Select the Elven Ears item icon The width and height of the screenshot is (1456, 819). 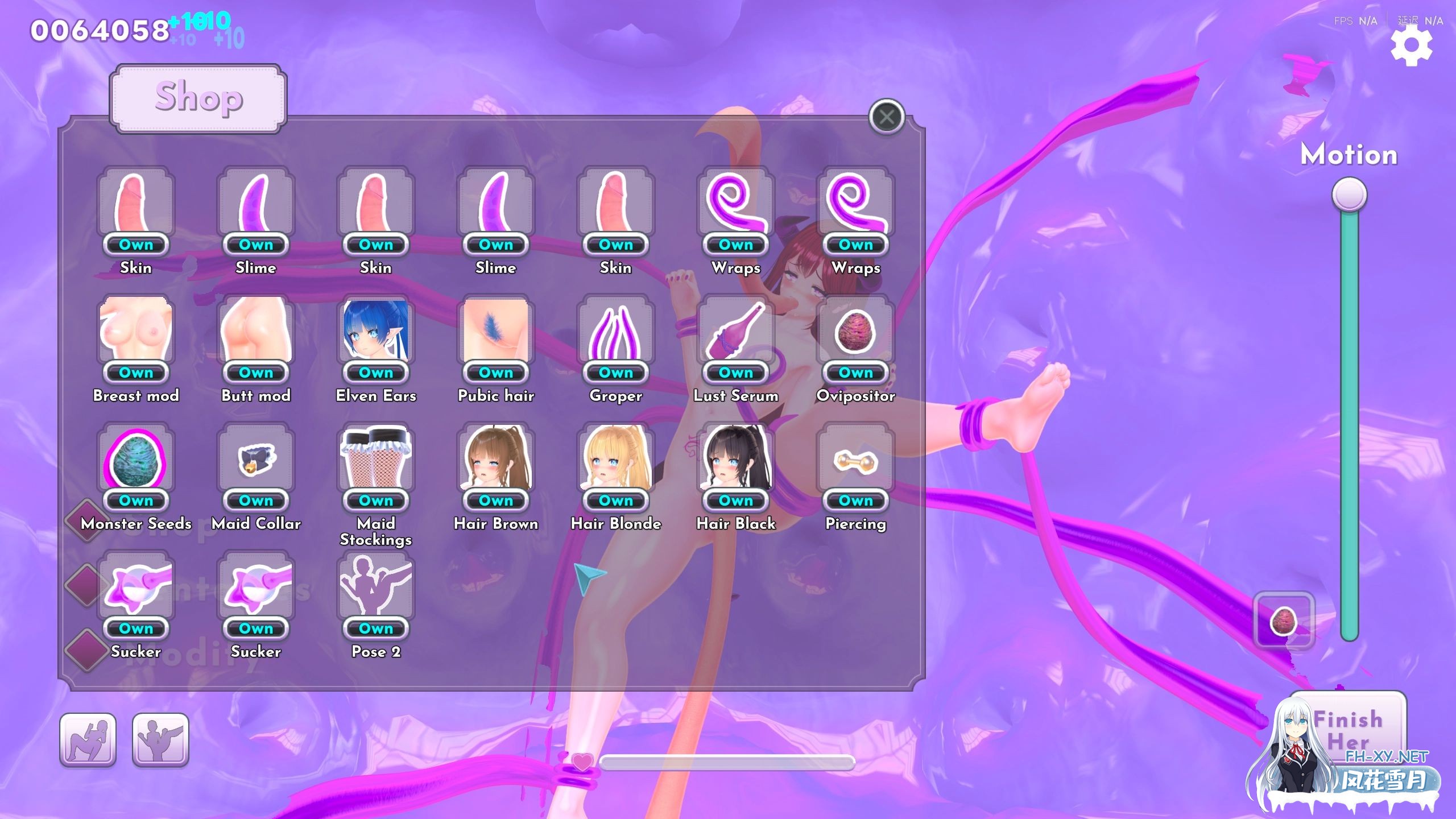point(377,330)
